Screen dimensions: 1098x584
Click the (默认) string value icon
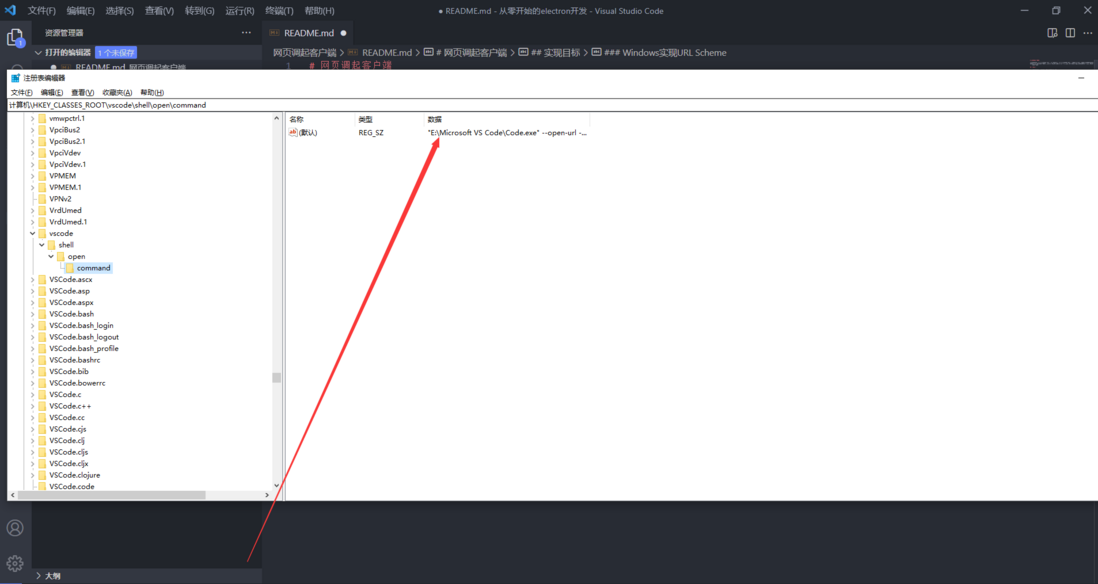[x=293, y=132]
